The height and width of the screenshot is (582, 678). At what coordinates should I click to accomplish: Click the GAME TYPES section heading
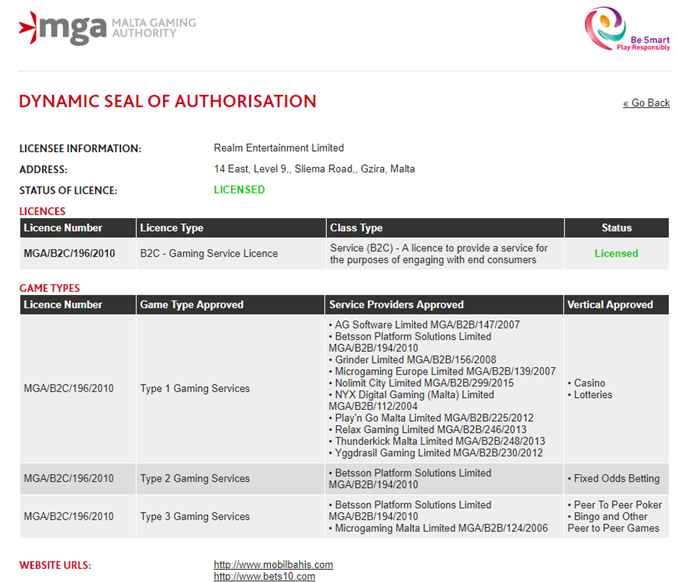click(49, 288)
